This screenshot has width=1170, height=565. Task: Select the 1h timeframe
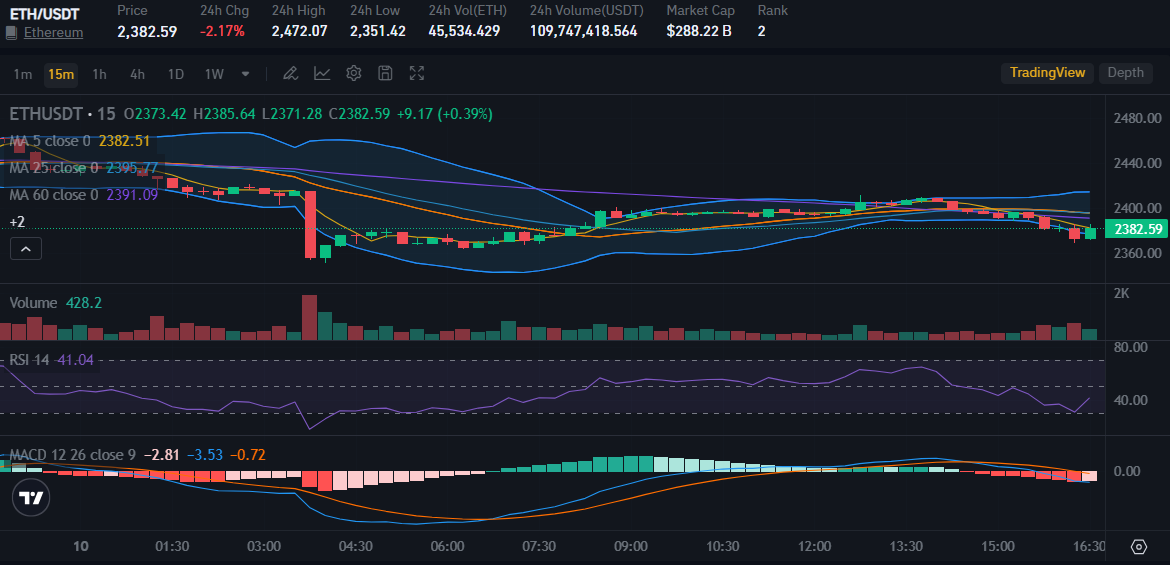[x=99, y=74]
